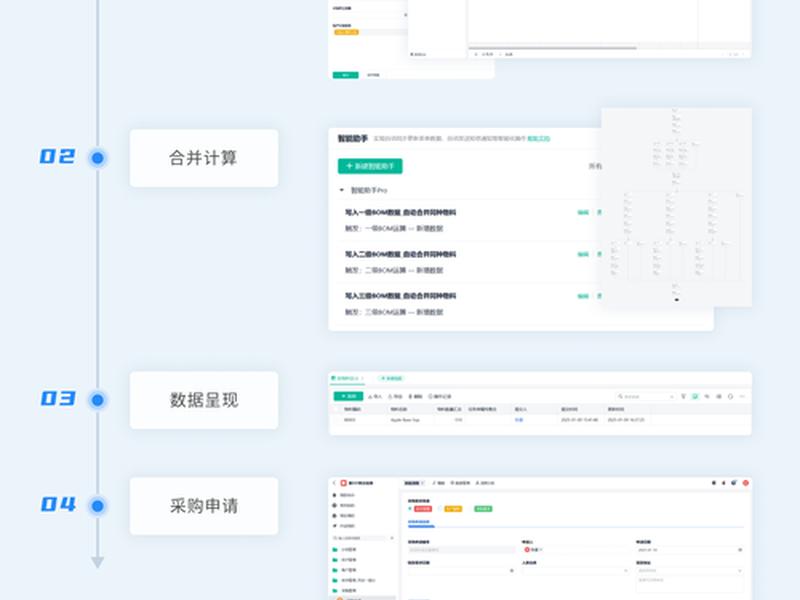The height and width of the screenshot is (600, 800).
Task: Click the grey request number input field
Action: 462,550
